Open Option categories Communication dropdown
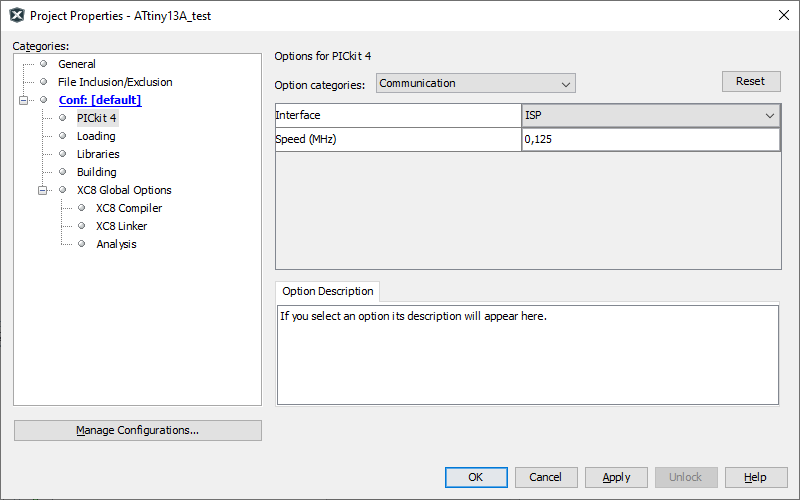Image resolution: width=800 pixels, height=500 pixels. 476,83
